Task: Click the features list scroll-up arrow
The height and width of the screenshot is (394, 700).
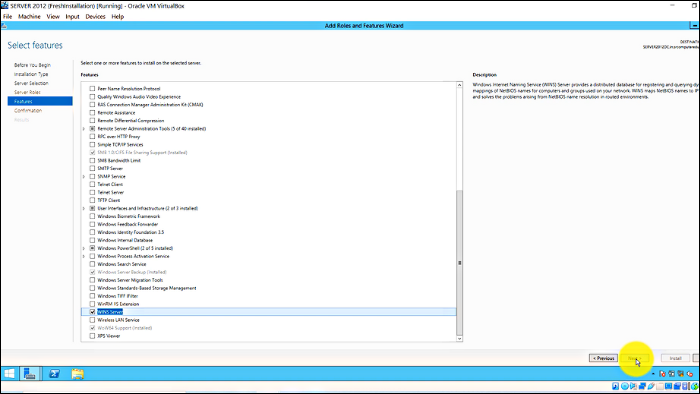Action: pyautogui.click(x=459, y=85)
